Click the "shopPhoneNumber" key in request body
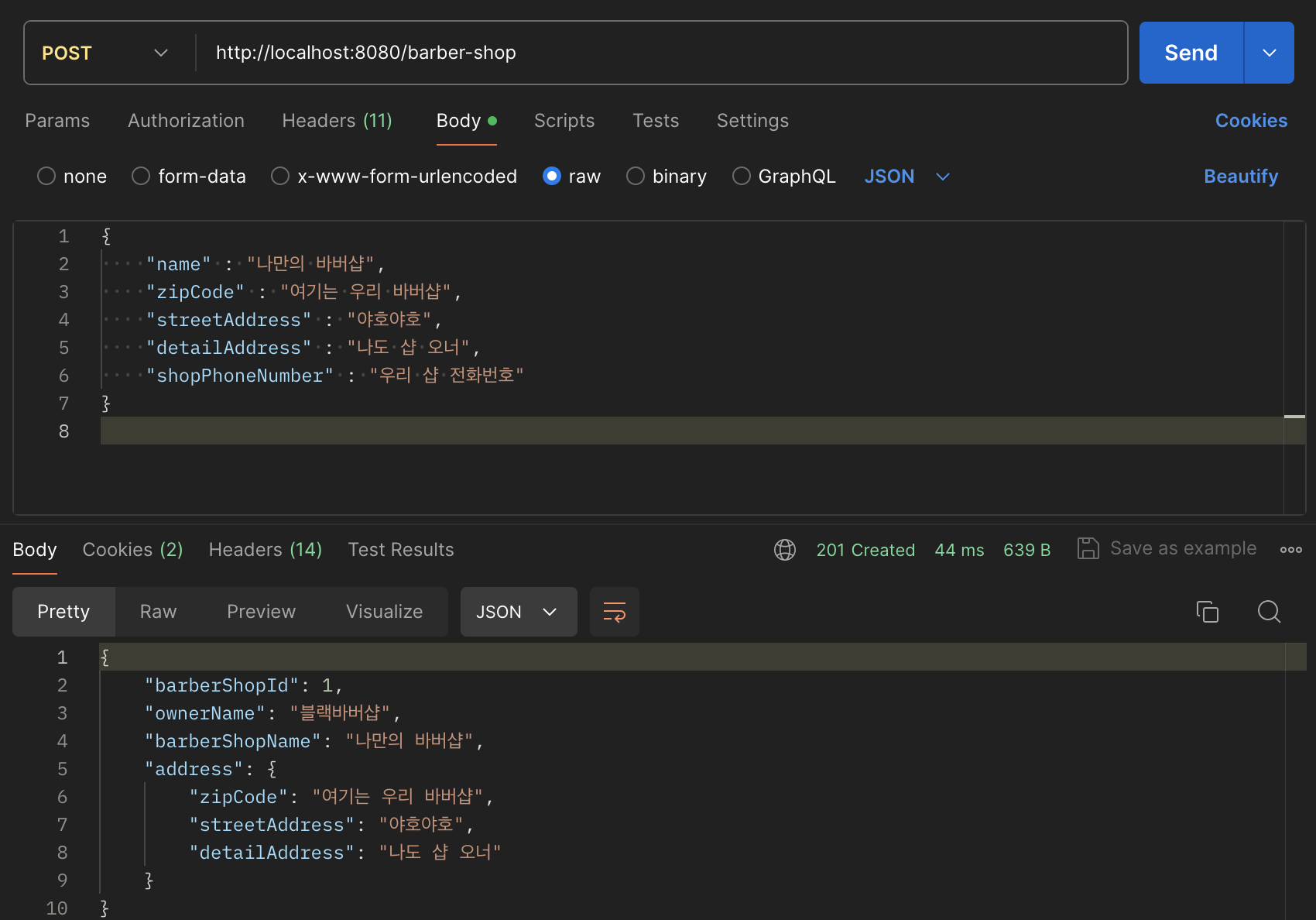Screen dimensions: 1316x920 240,376
